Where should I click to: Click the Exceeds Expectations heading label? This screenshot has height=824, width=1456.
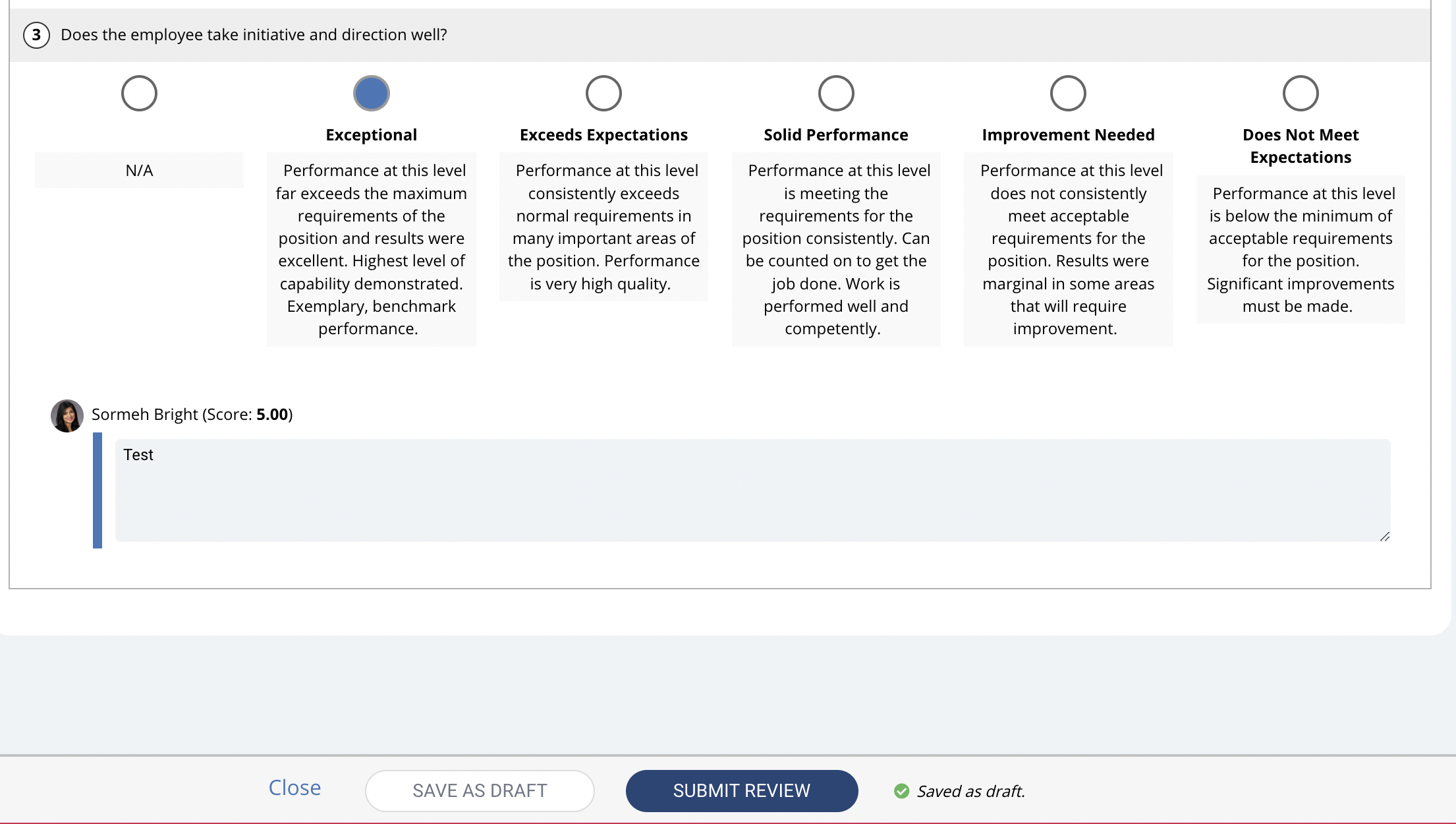click(603, 135)
